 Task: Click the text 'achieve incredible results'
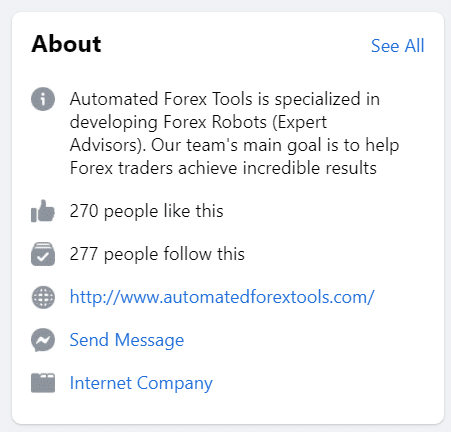(277, 168)
